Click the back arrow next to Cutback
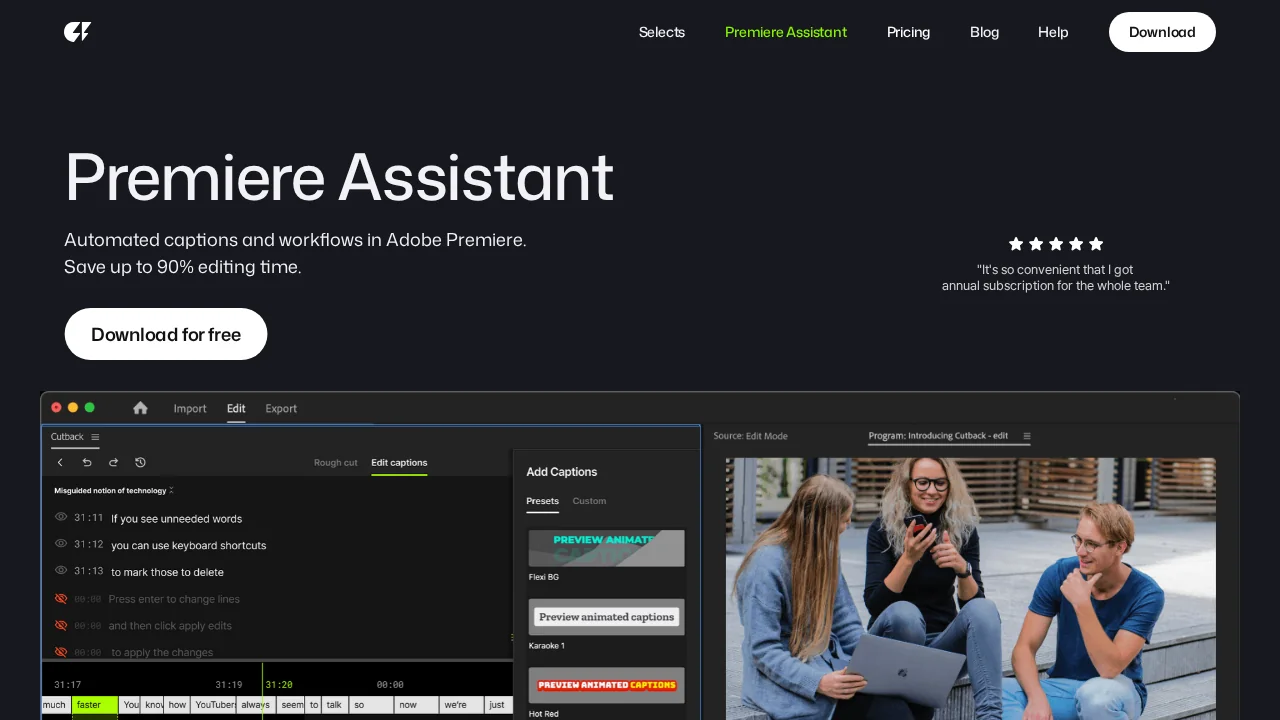Screen dimensions: 1280x720 (x=60, y=462)
